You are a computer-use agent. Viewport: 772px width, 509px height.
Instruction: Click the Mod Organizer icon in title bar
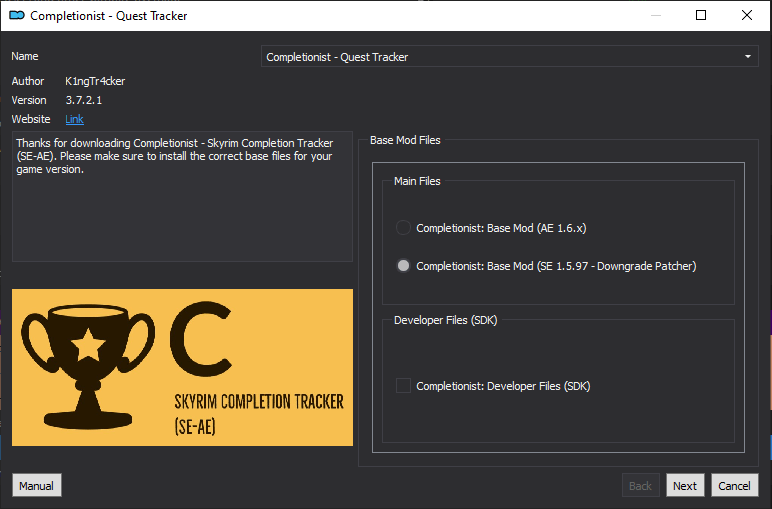click(17, 16)
